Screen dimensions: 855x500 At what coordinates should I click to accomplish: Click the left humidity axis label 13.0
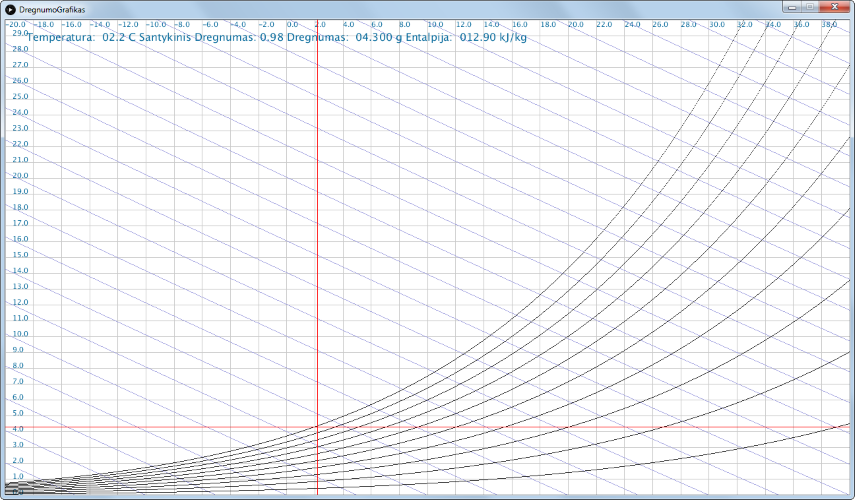click(x=20, y=286)
